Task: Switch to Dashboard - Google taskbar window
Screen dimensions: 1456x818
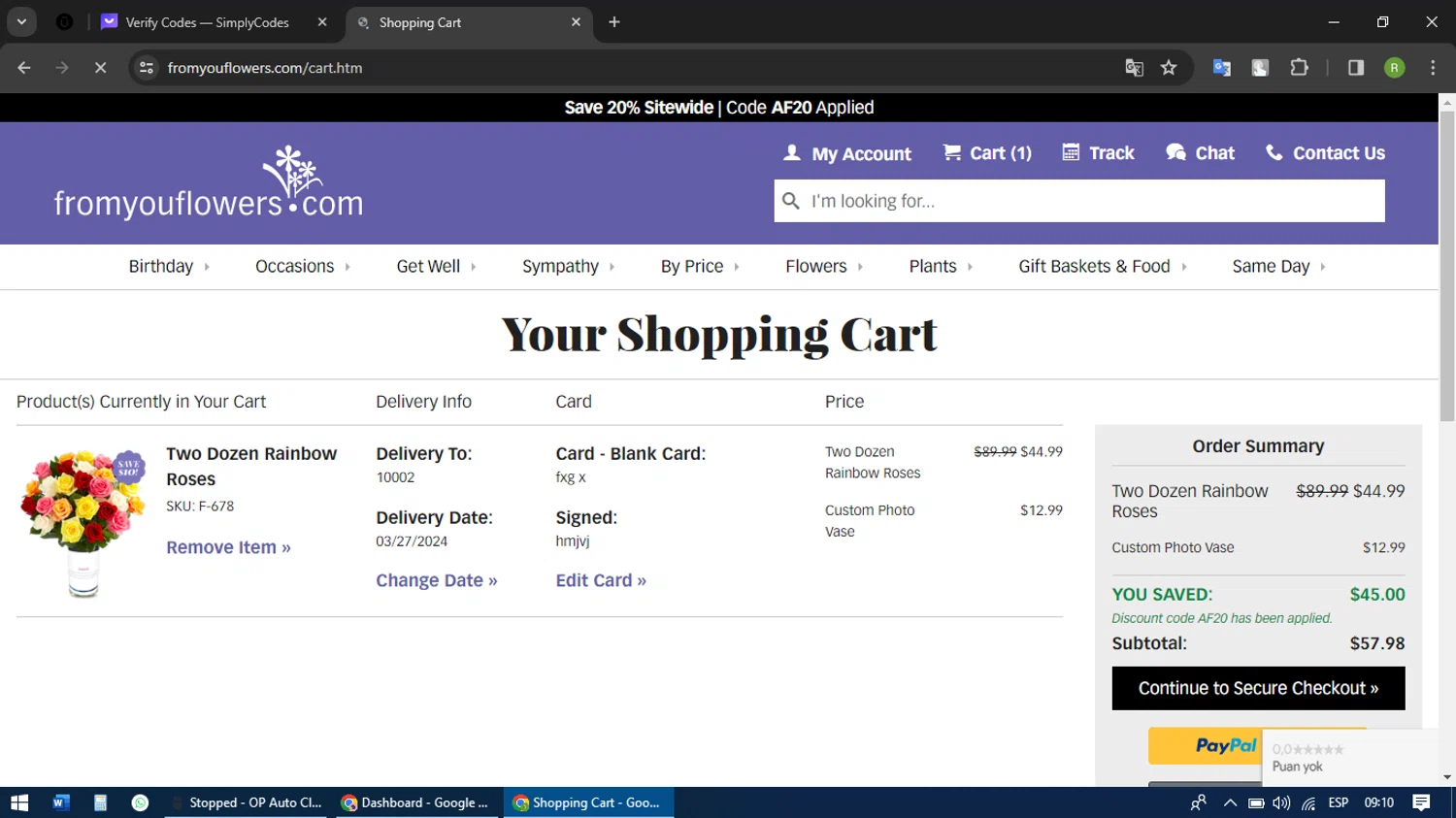Action: pyautogui.click(x=417, y=802)
